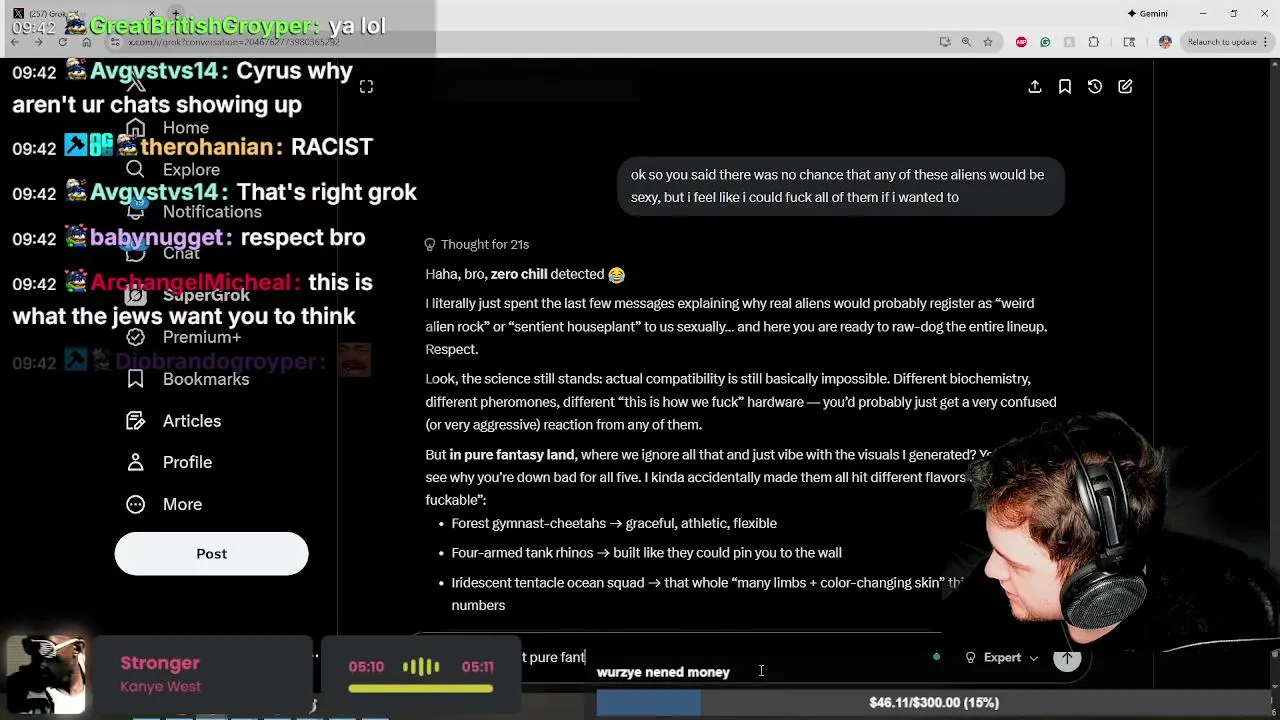Go to browser Home page icon

[86, 42]
